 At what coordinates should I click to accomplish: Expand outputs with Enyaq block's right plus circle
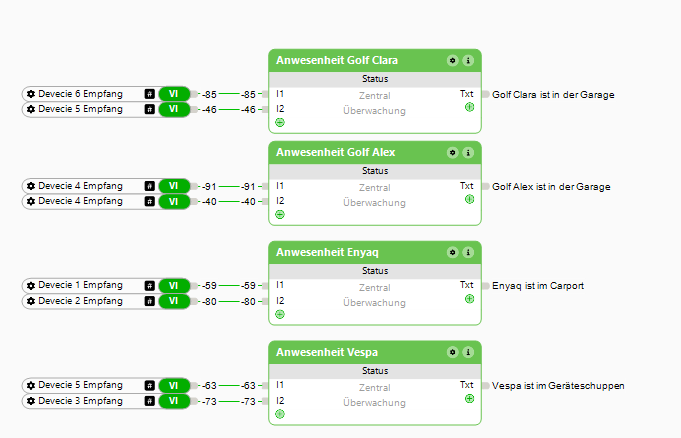(x=469, y=298)
